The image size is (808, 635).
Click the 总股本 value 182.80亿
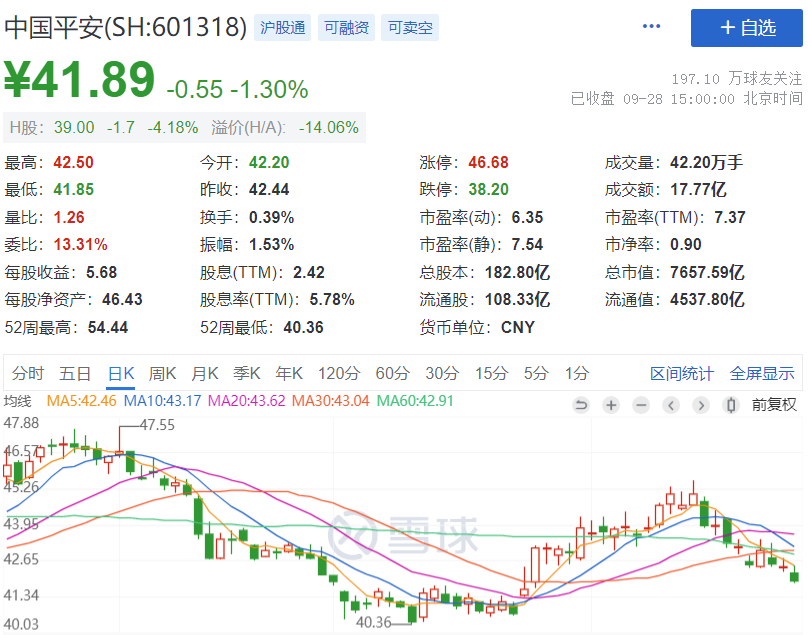pyautogui.click(x=517, y=272)
